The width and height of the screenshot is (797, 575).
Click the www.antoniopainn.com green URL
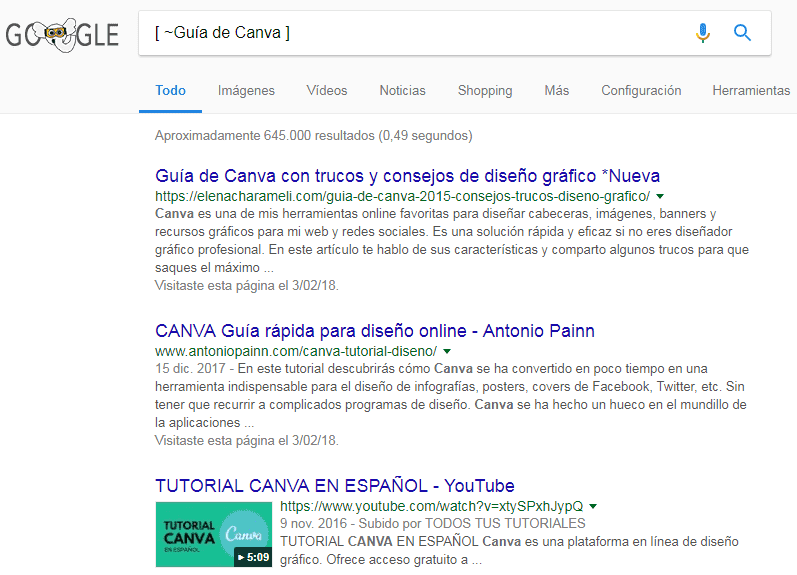(296, 351)
